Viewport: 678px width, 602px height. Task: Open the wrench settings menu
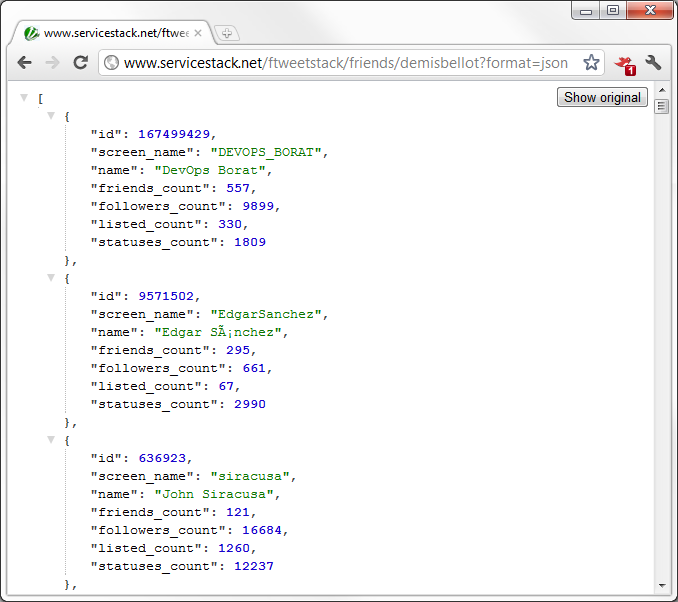[x=653, y=63]
